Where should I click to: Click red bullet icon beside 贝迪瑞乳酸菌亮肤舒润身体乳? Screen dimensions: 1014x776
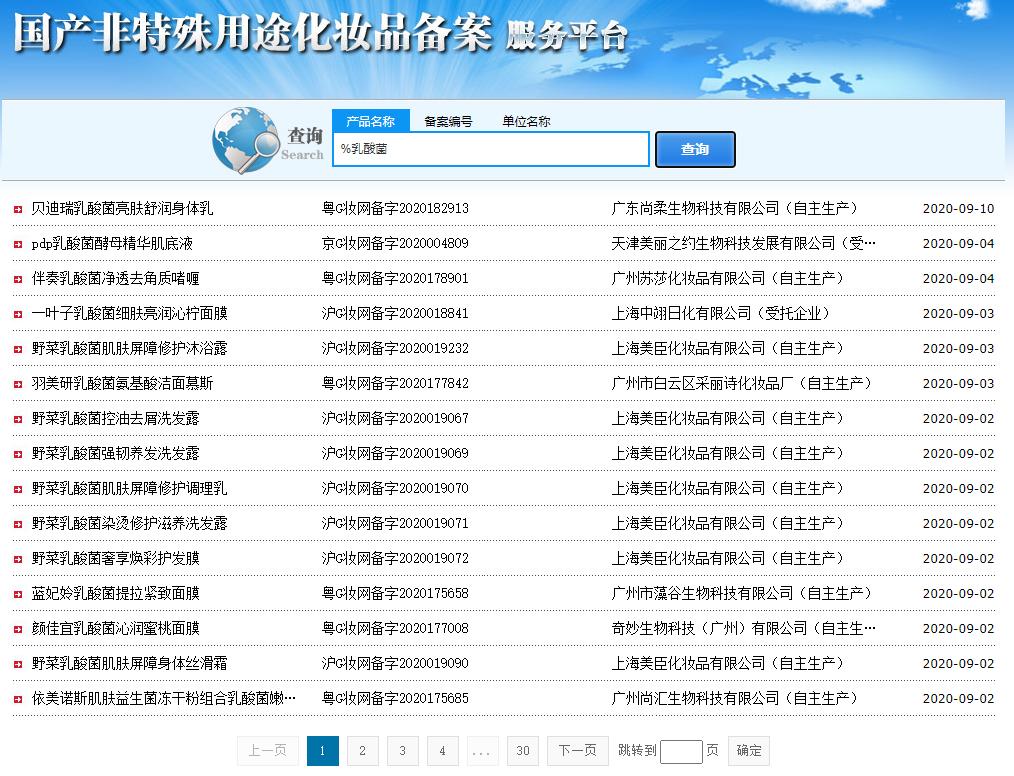point(18,209)
